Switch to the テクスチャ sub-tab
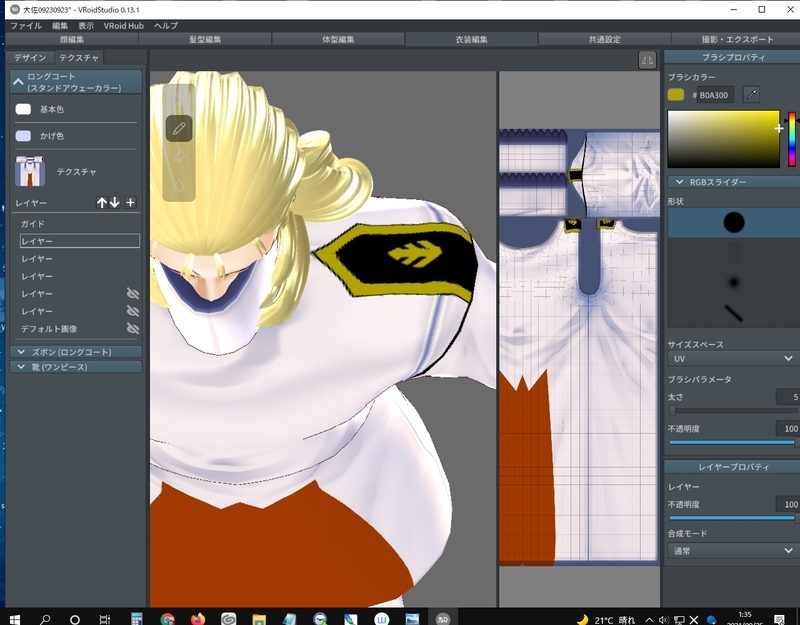800x625 pixels. [x=79, y=58]
